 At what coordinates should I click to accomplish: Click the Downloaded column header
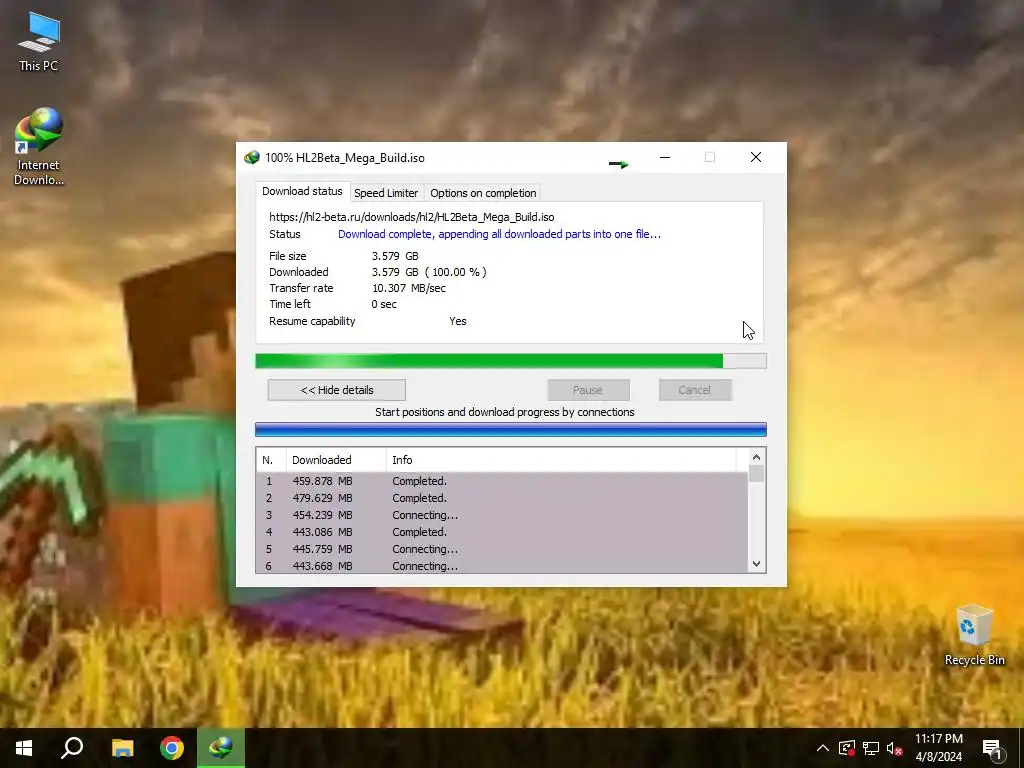(336, 460)
